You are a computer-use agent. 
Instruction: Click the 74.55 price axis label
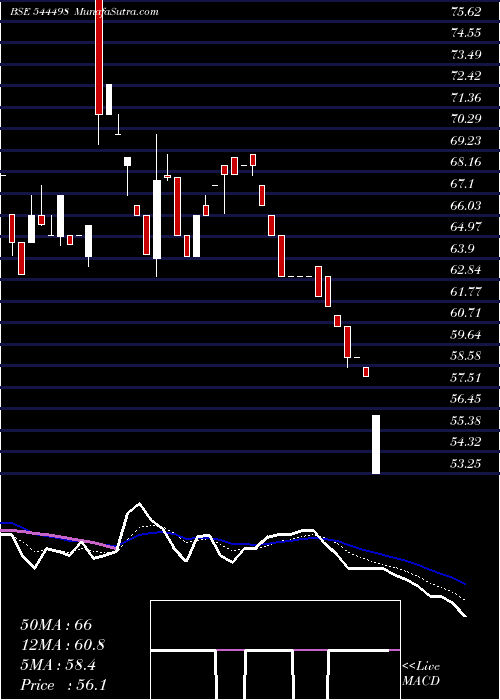[x=466, y=33]
